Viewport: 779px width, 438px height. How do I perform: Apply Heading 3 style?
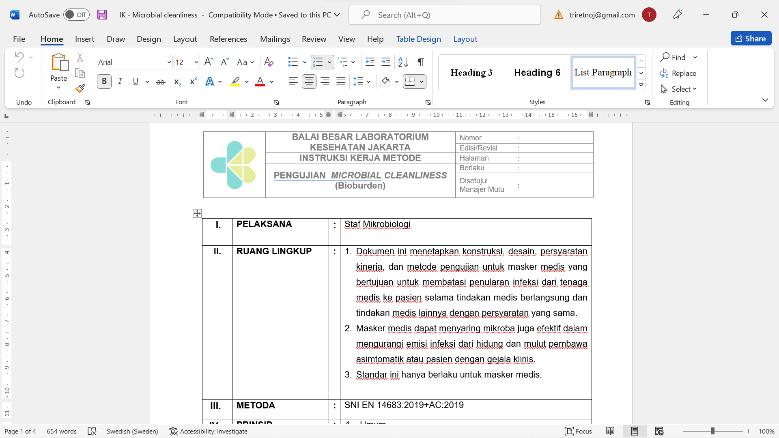(x=471, y=73)
